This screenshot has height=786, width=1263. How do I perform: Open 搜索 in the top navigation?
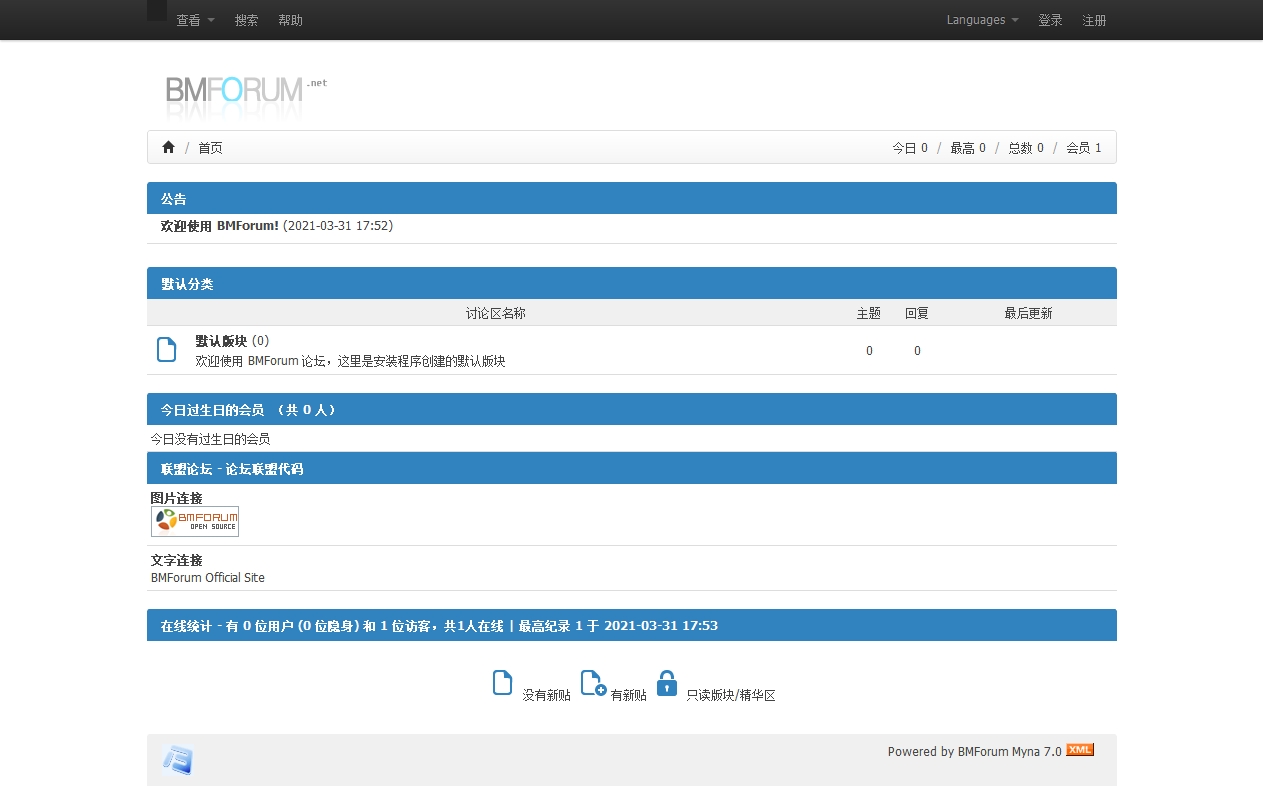[246, 20]
